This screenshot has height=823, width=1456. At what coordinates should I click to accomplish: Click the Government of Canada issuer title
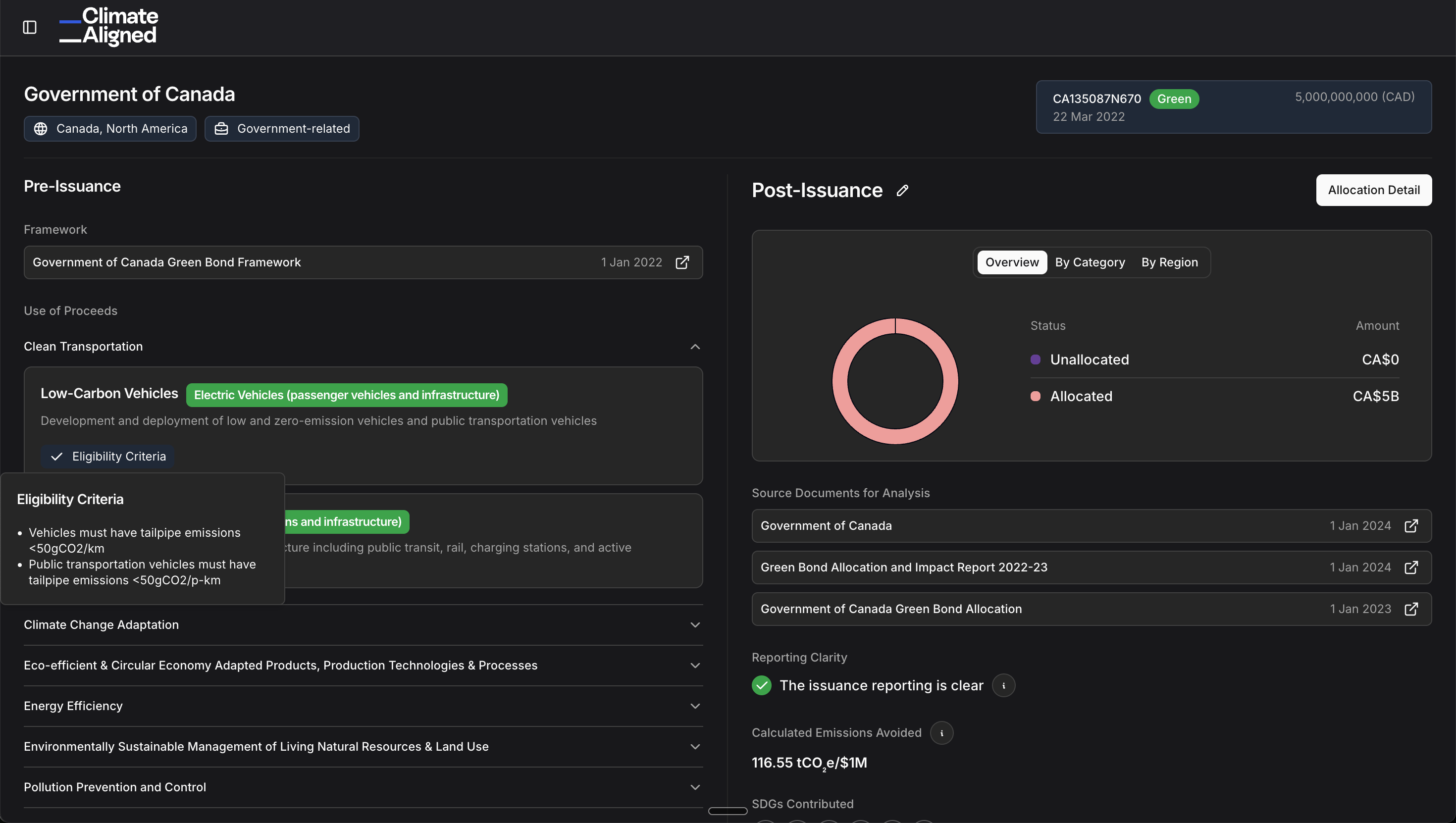(129, 94)
